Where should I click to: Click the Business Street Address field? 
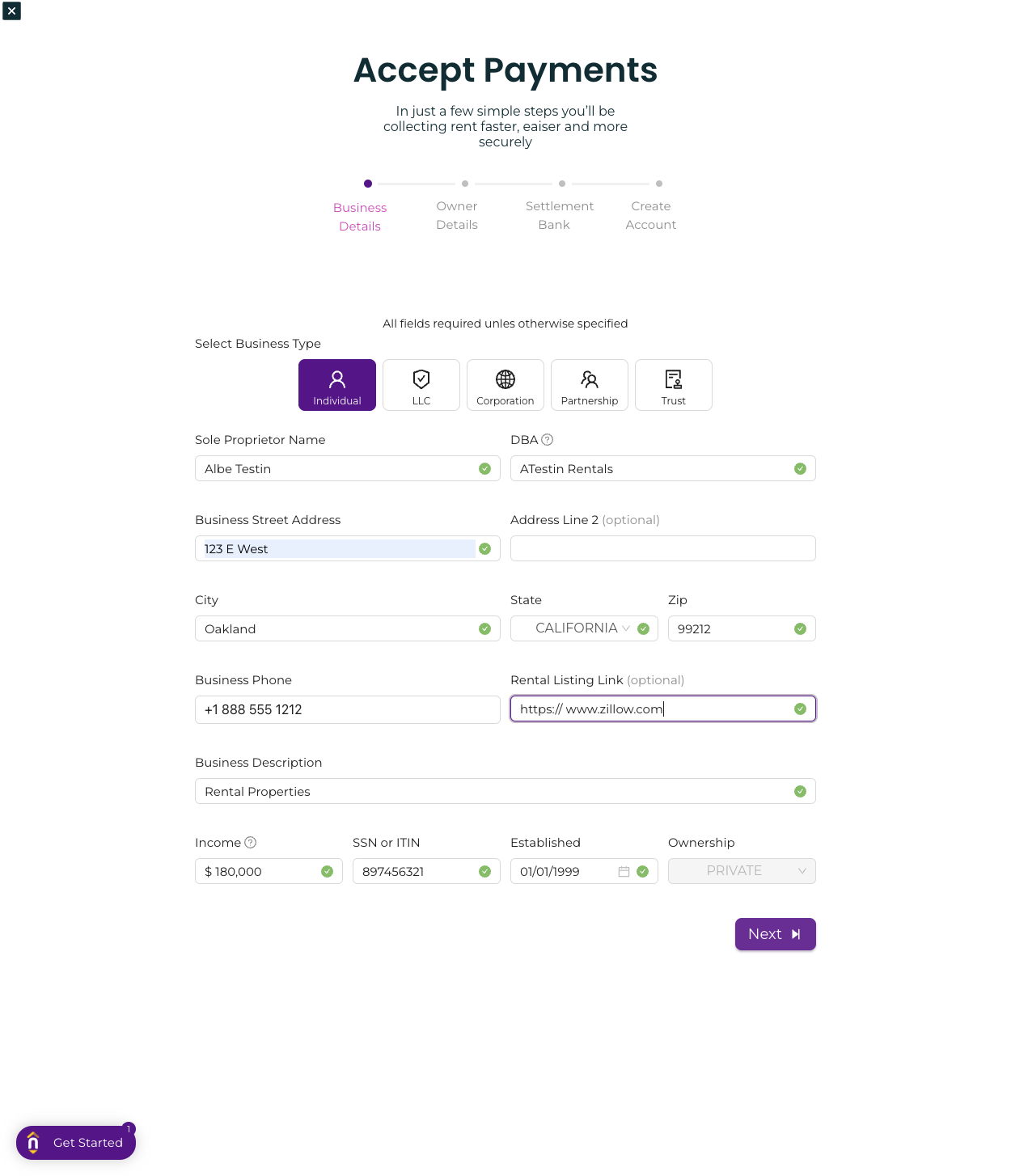click(348, 548)
